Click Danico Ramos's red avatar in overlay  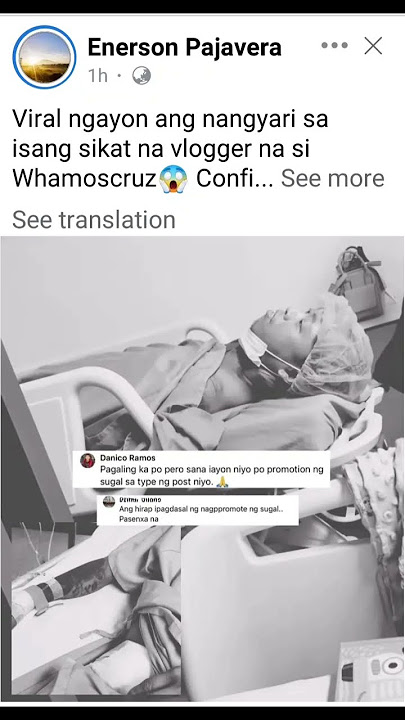[87, 461]
